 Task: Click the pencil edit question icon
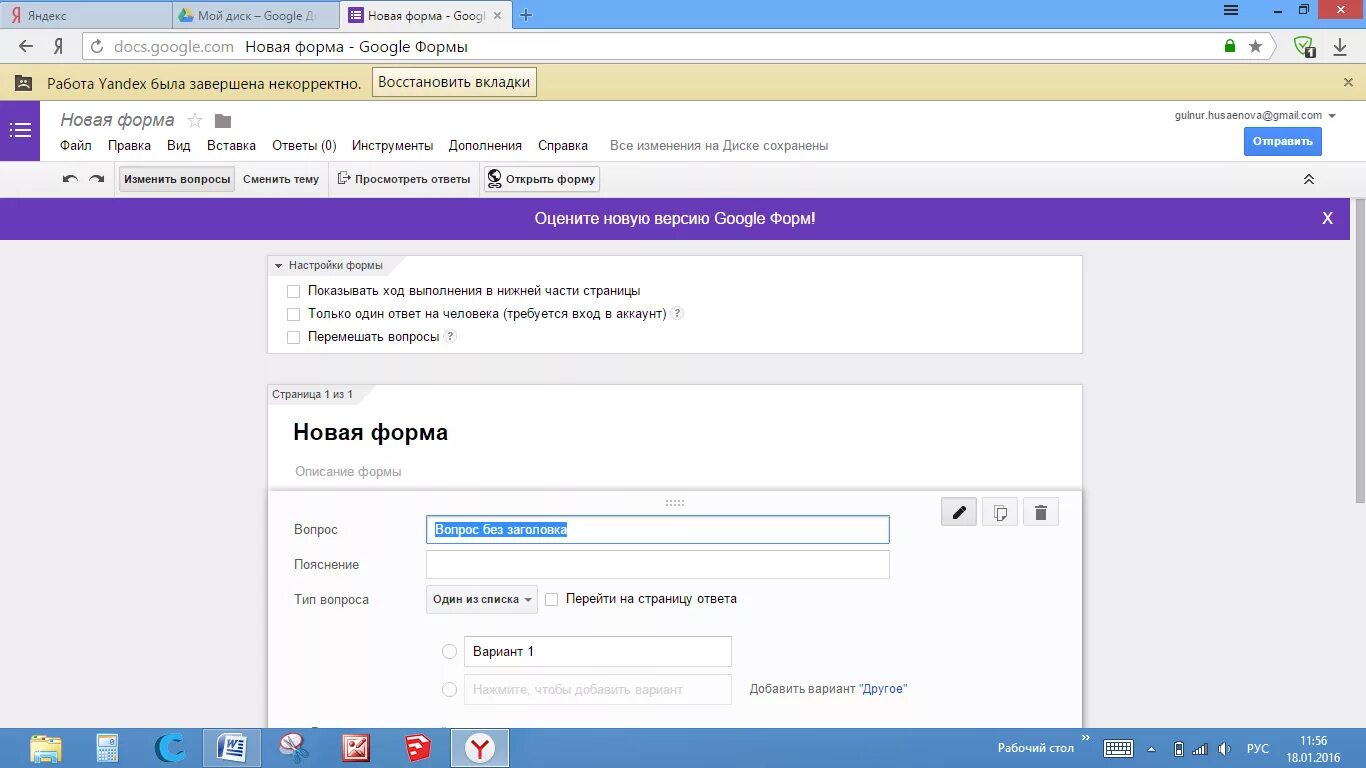point(959,513)
